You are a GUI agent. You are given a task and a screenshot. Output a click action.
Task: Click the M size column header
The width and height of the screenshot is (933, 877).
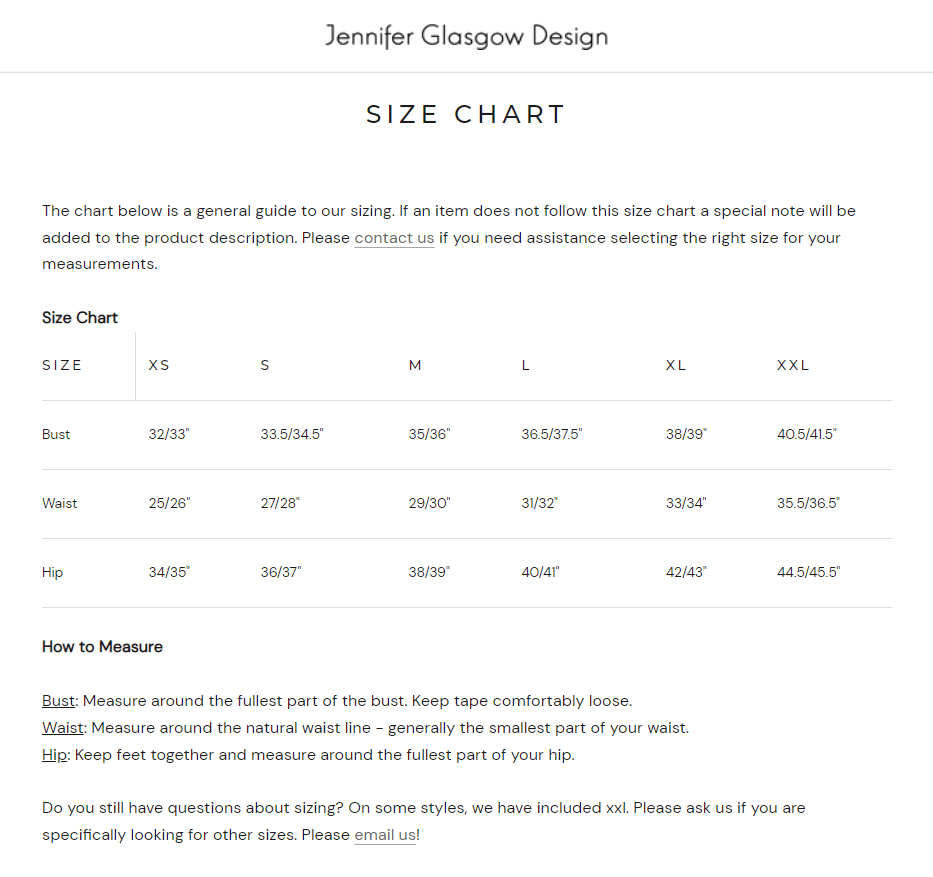coord(415,365)
